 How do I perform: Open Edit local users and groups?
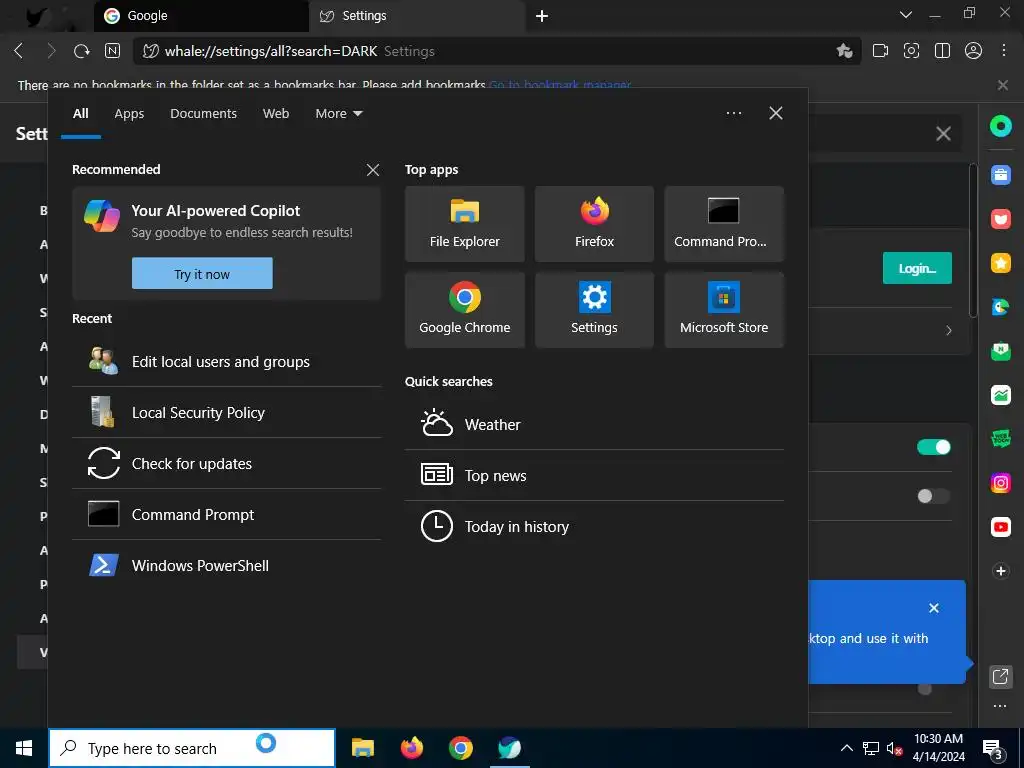click(227, 362)
